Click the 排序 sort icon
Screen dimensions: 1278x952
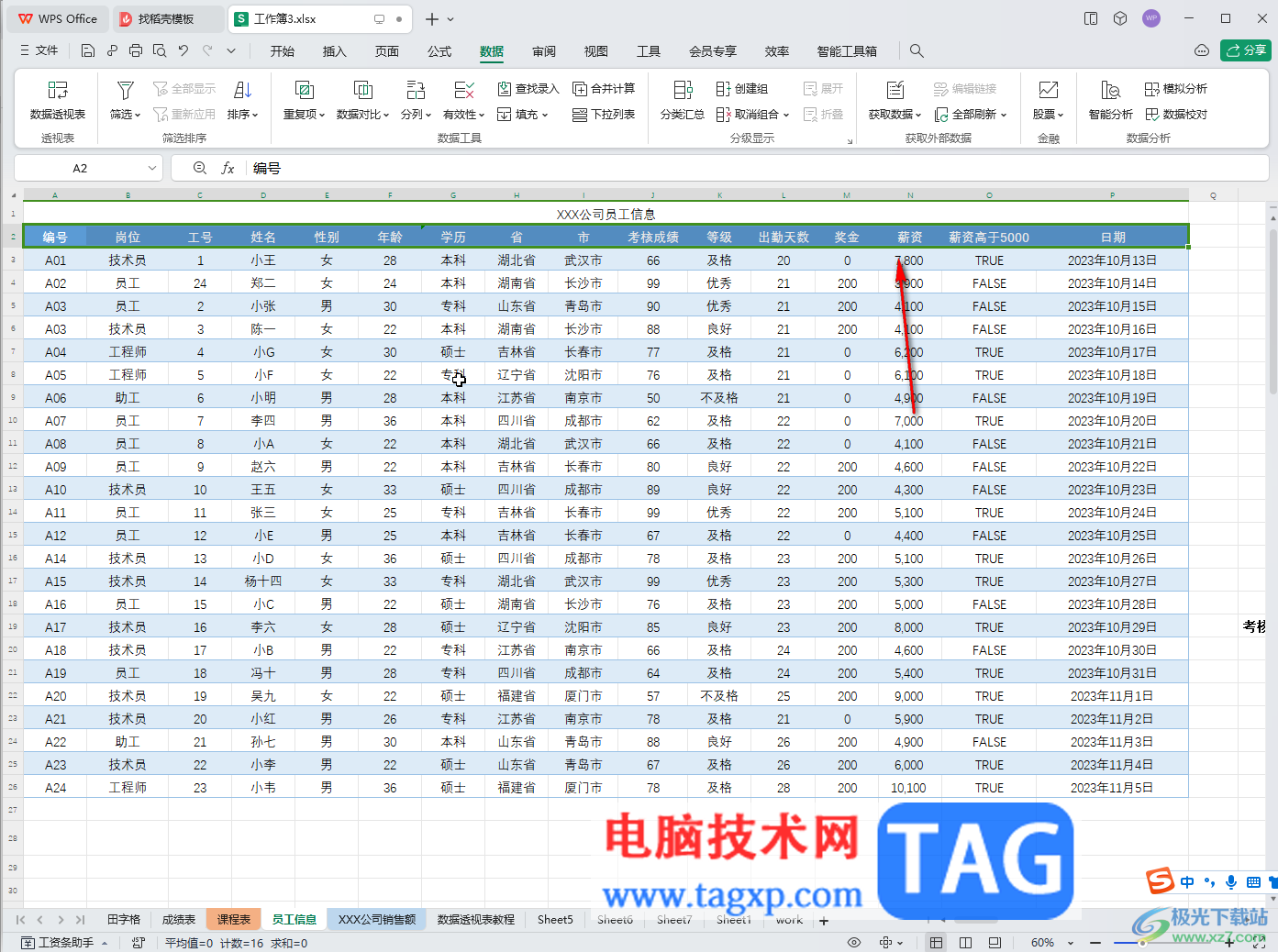click(x=242, y=90)
